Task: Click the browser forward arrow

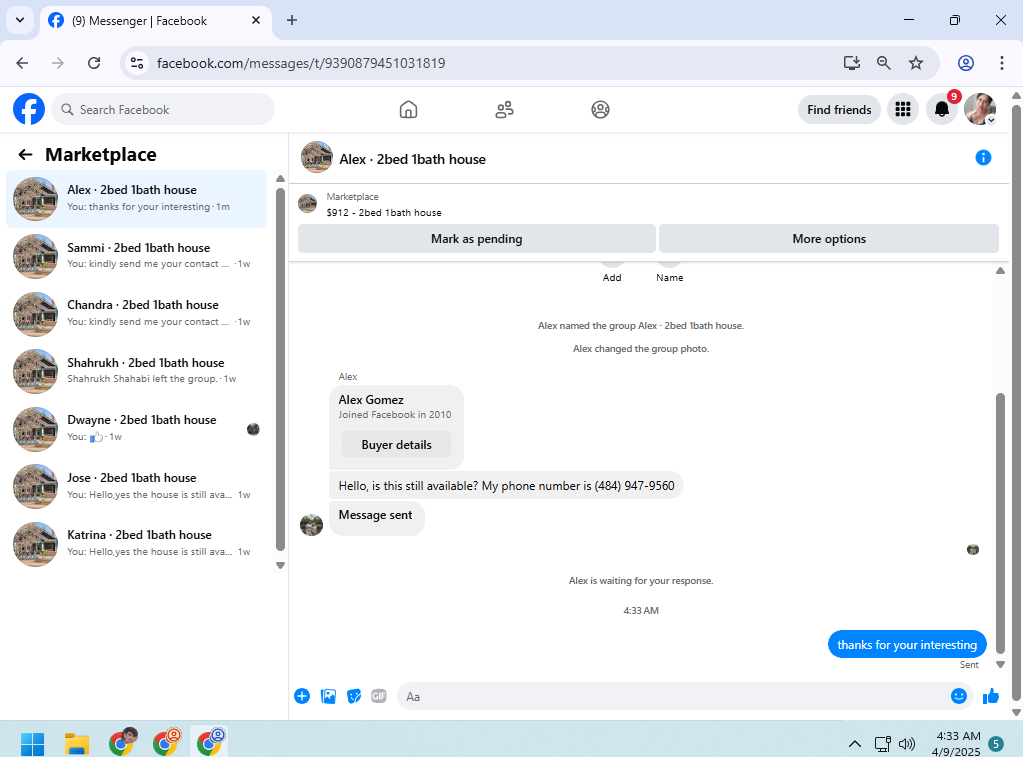Action: pos(58,63)
